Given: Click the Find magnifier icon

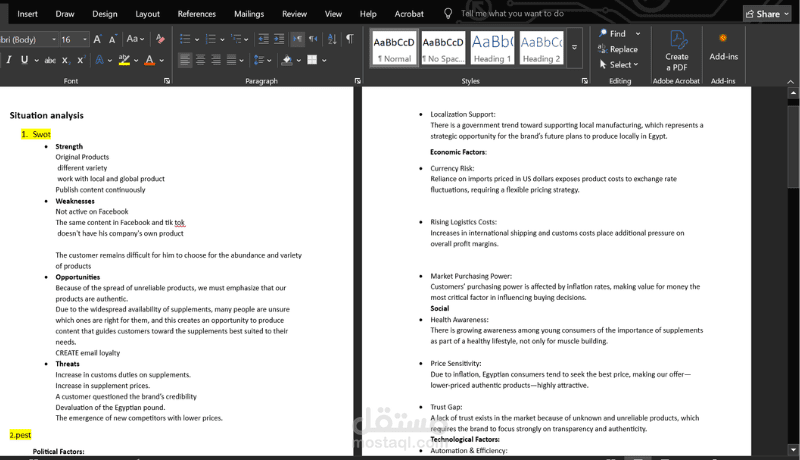Looking at the screenshot, I should (x=603, y=33).
